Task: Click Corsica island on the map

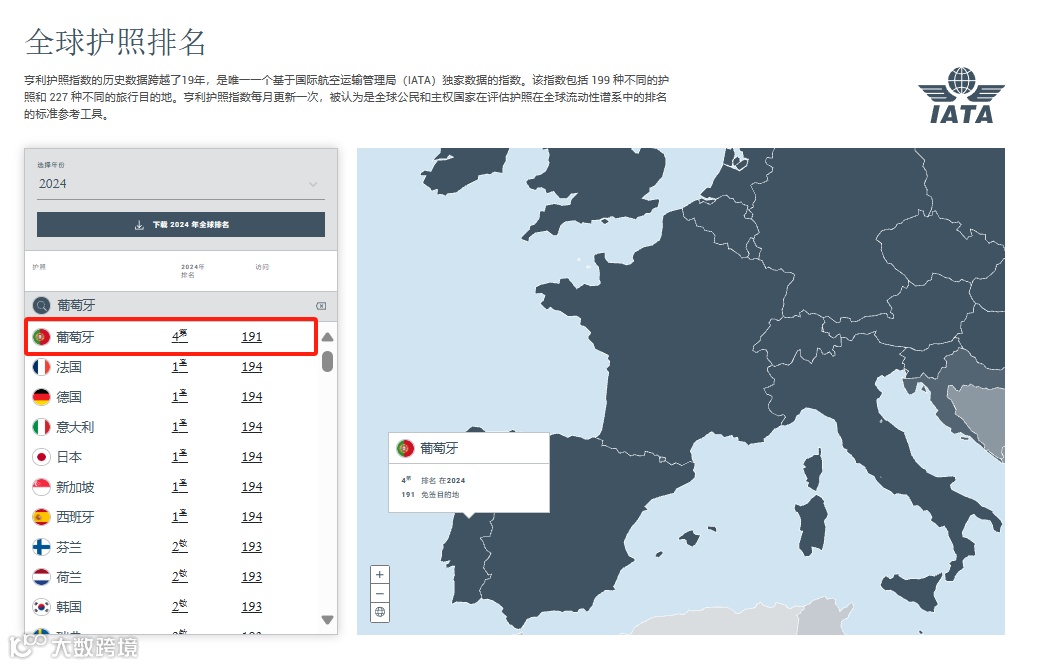Action: click(x=814, y=470)
